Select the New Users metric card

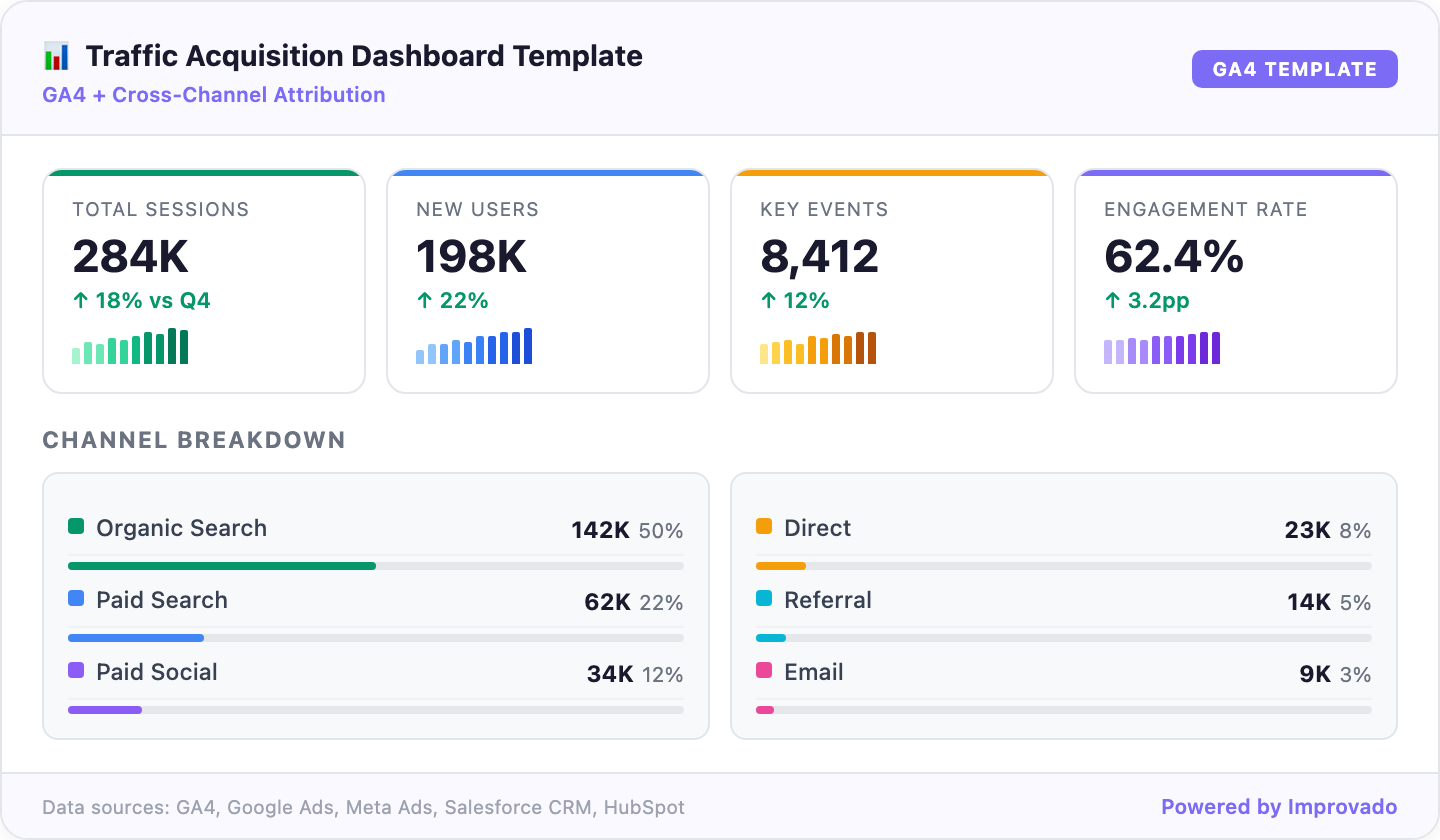(x=548, y=281)
